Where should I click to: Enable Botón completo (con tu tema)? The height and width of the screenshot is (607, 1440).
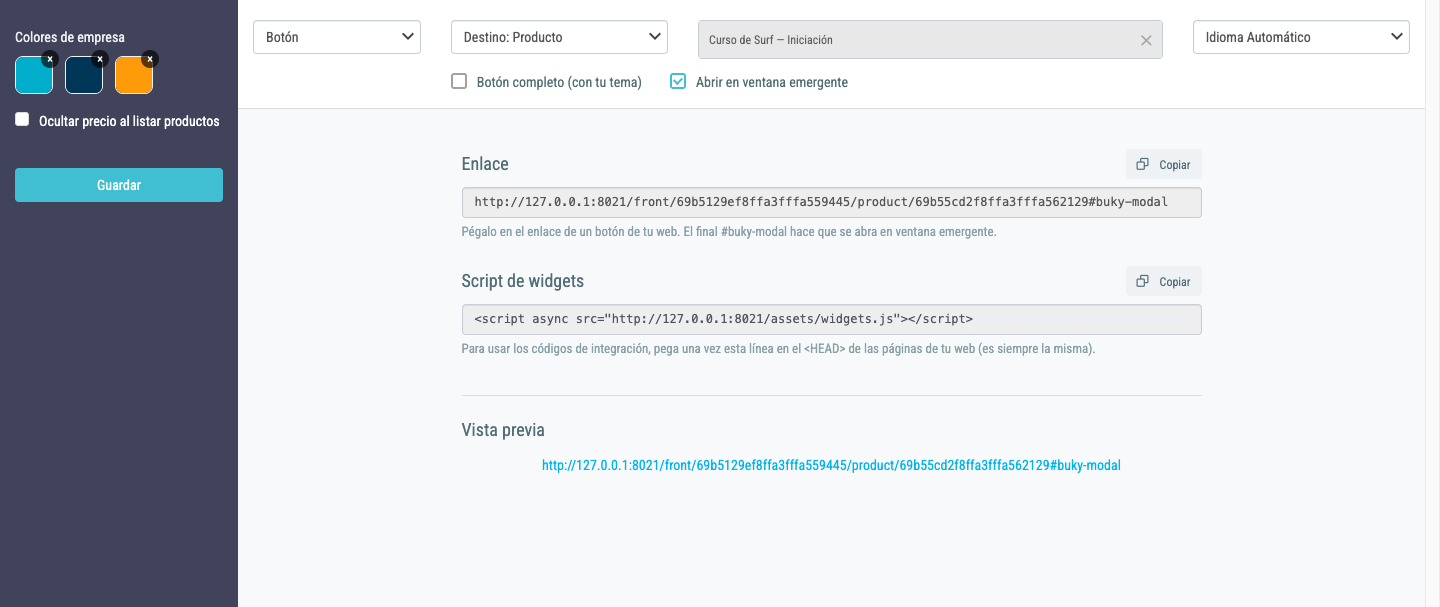459,81
